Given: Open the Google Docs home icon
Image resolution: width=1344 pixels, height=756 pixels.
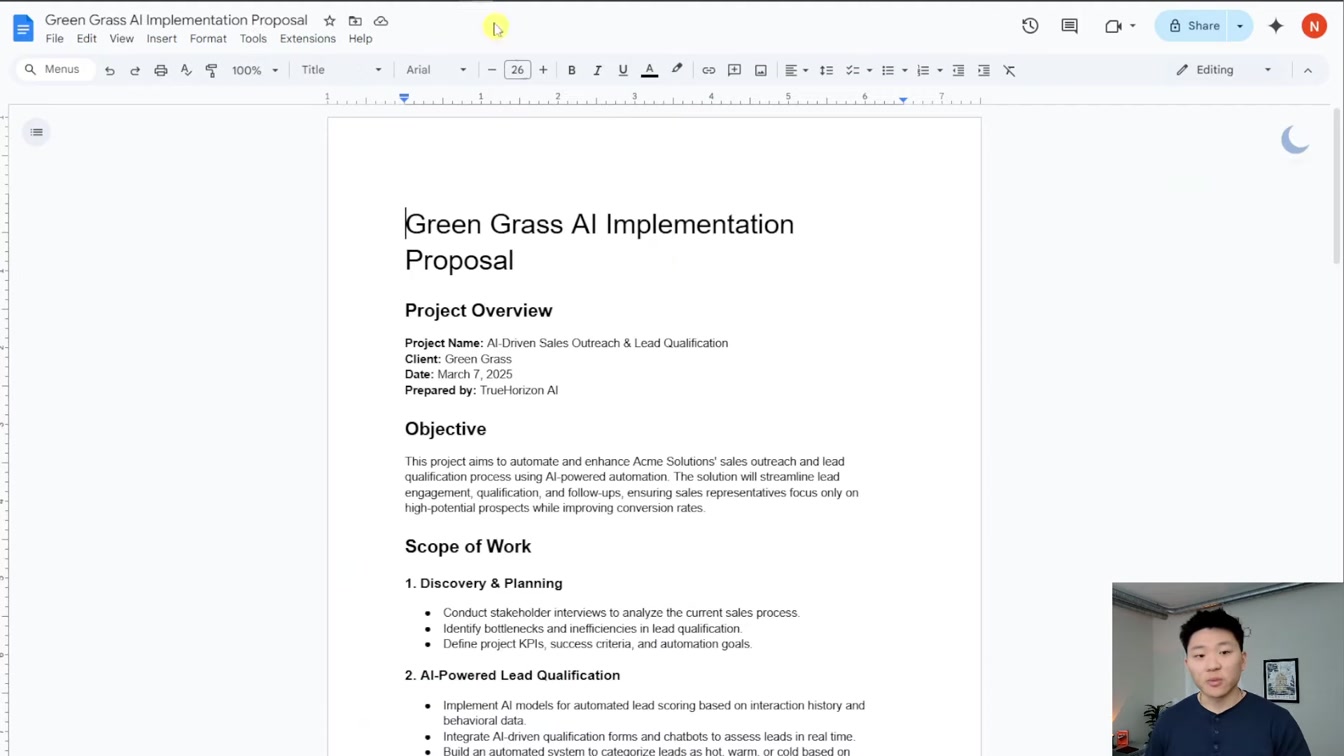Looking at the screenshot, I should (x=23, y=28).
